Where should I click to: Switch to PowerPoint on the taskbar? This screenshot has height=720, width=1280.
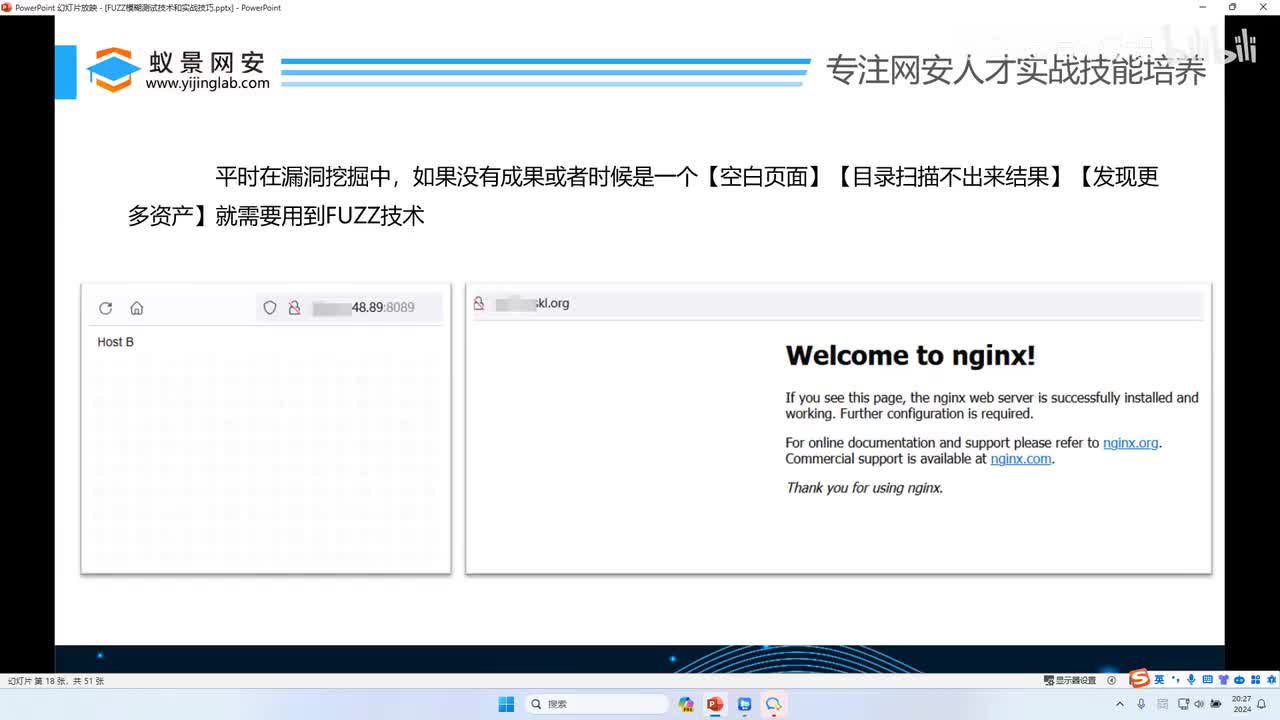pyautogui.click(x=715, y=704)
